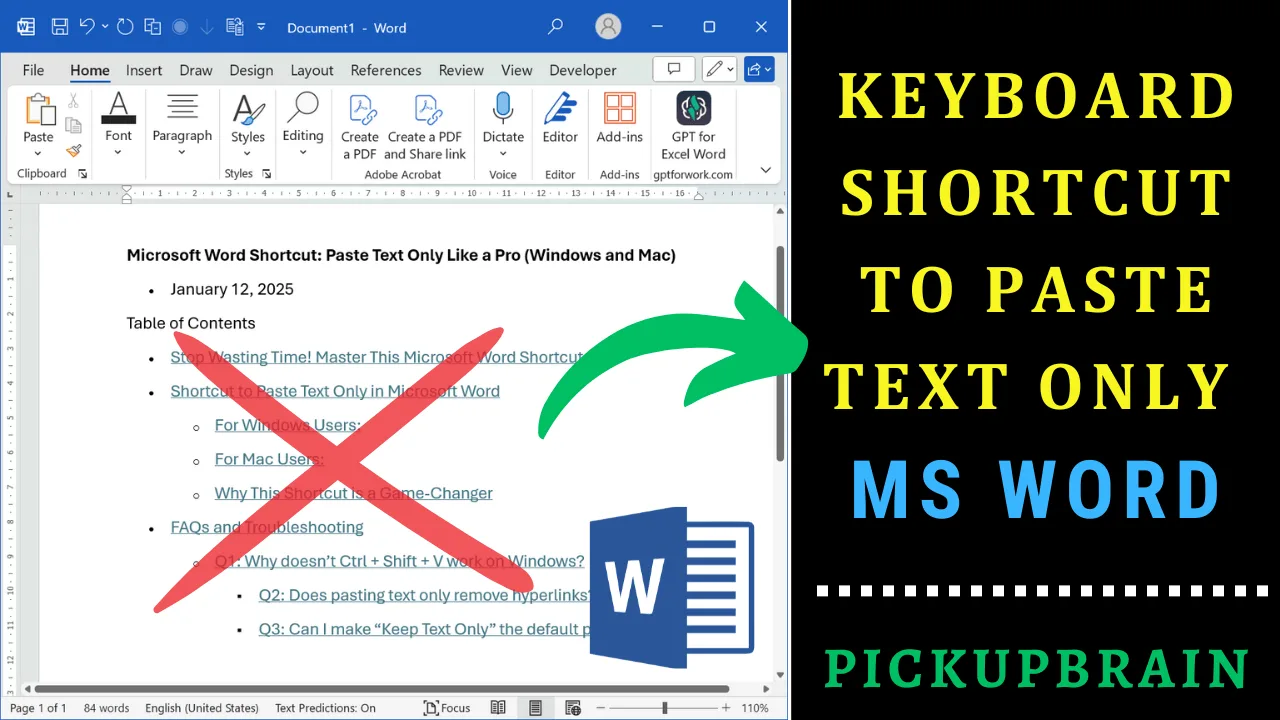Click Text Predictions: On in status bar

[x=325, y=708]
